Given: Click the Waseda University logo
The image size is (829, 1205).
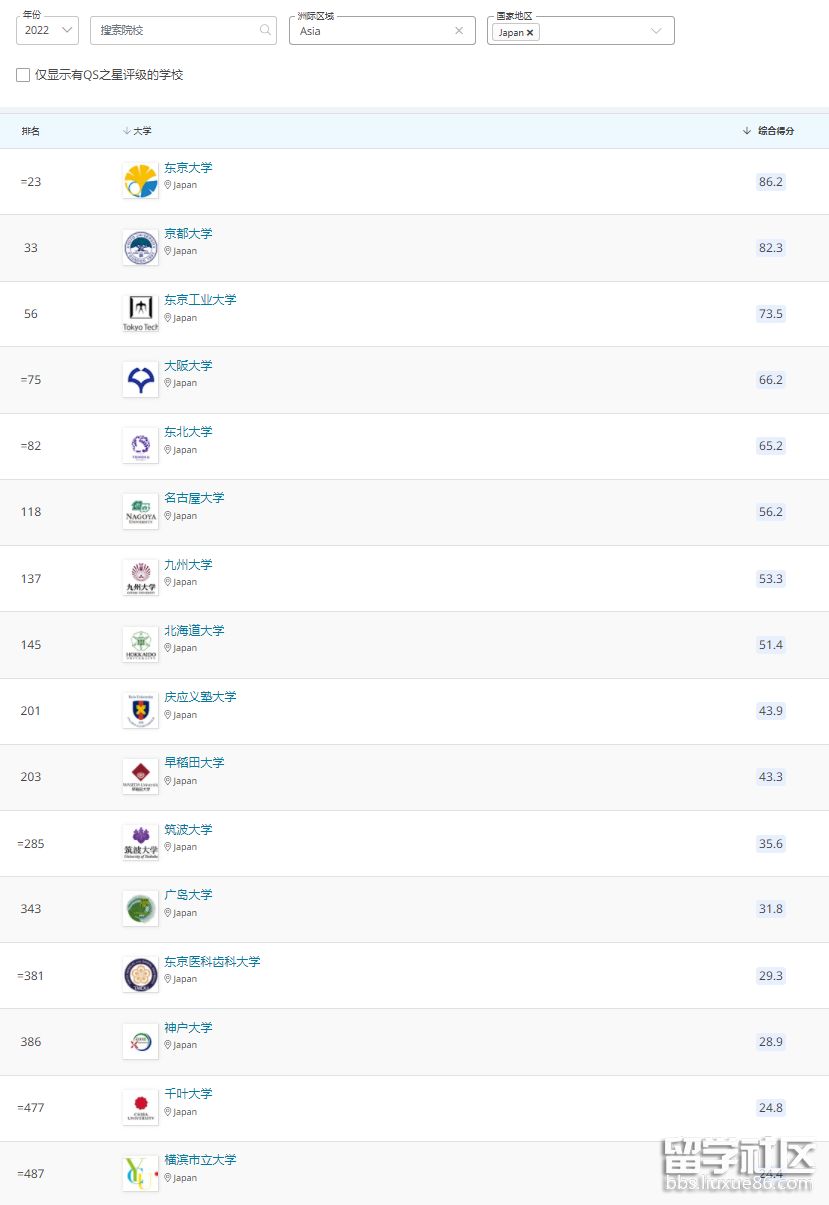Looking at the screenshot, I should 140,776.
